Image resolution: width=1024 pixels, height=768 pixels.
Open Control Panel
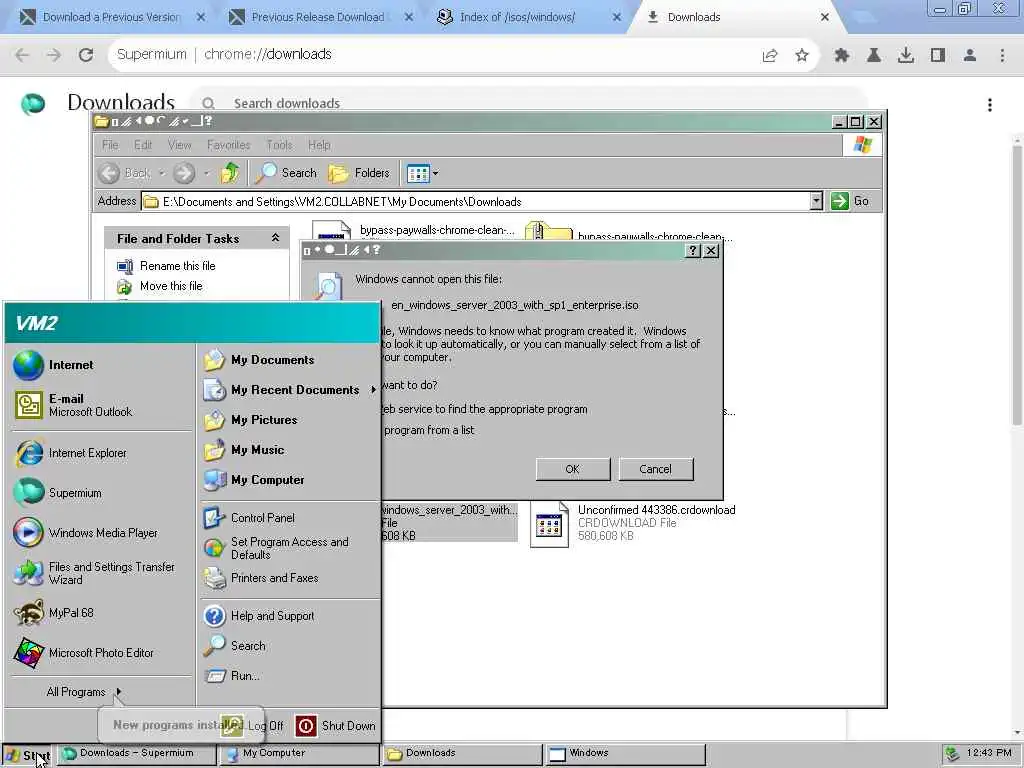249,518
